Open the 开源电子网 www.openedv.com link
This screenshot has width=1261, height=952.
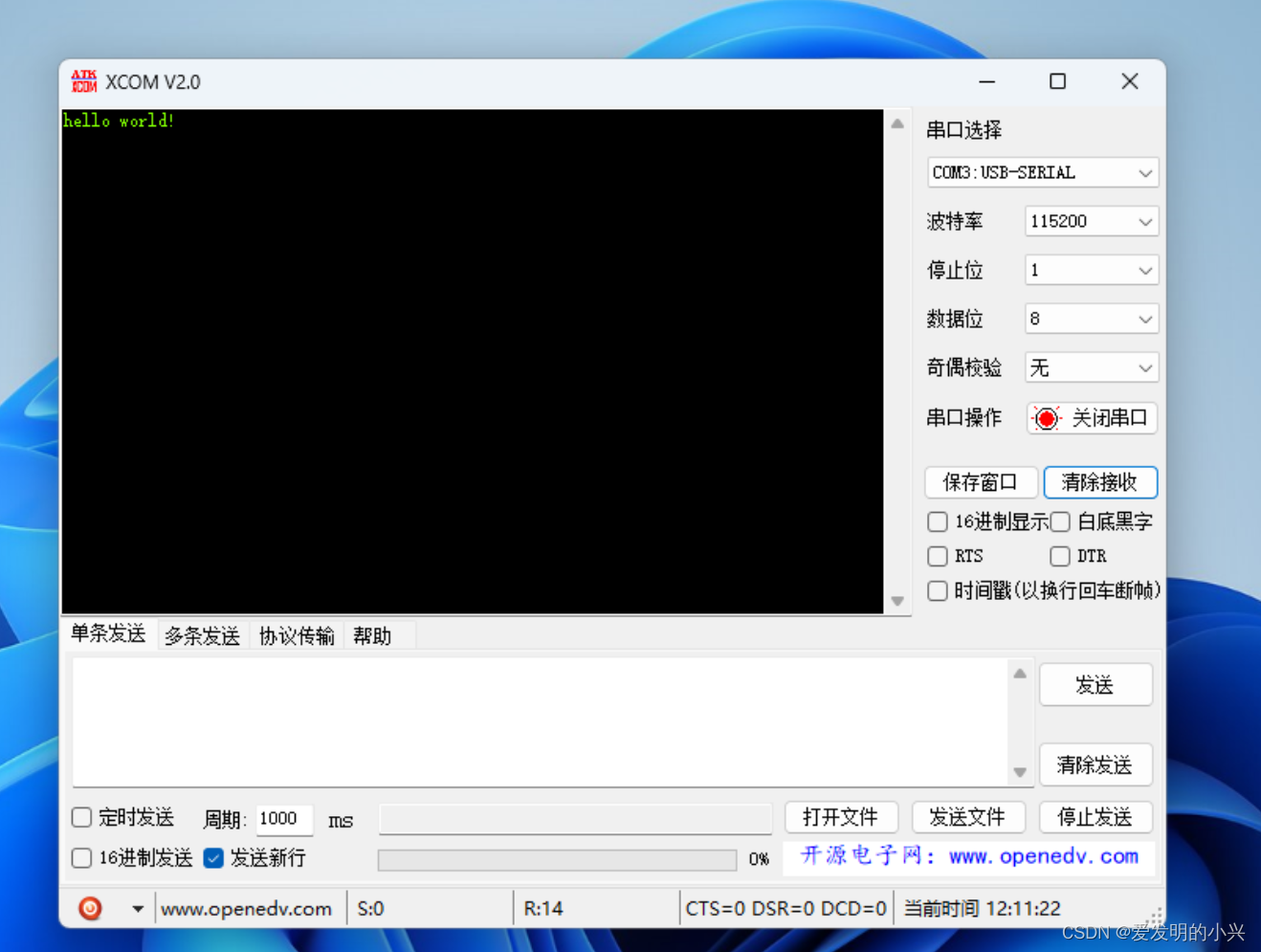pyautogui.click(x=969, y=856)
